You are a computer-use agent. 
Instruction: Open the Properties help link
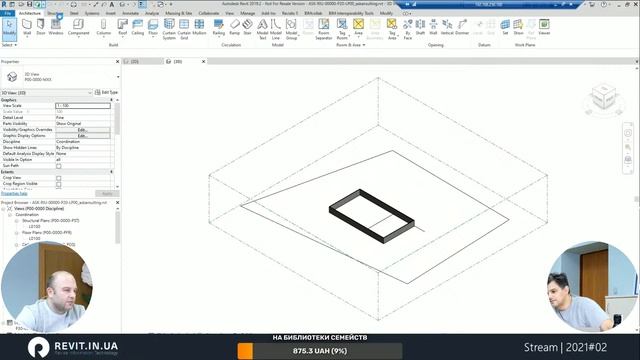click(x=14, y=193)
